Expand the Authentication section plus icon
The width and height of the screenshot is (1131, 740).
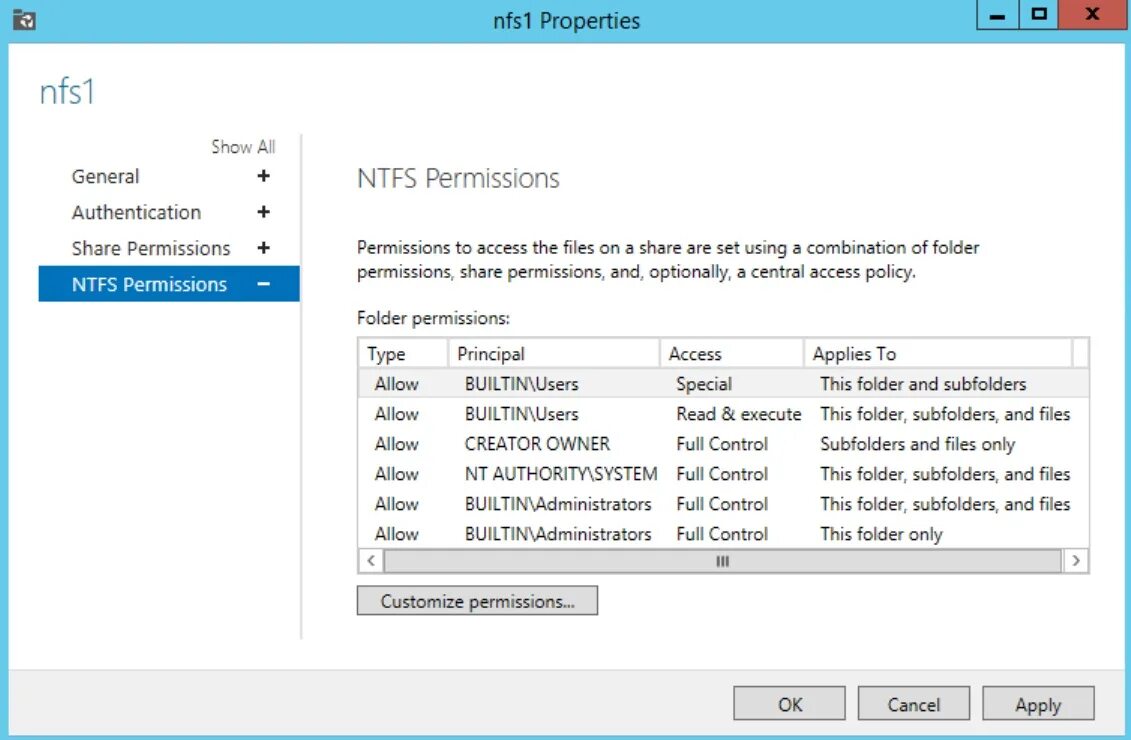tap(264, 212)
